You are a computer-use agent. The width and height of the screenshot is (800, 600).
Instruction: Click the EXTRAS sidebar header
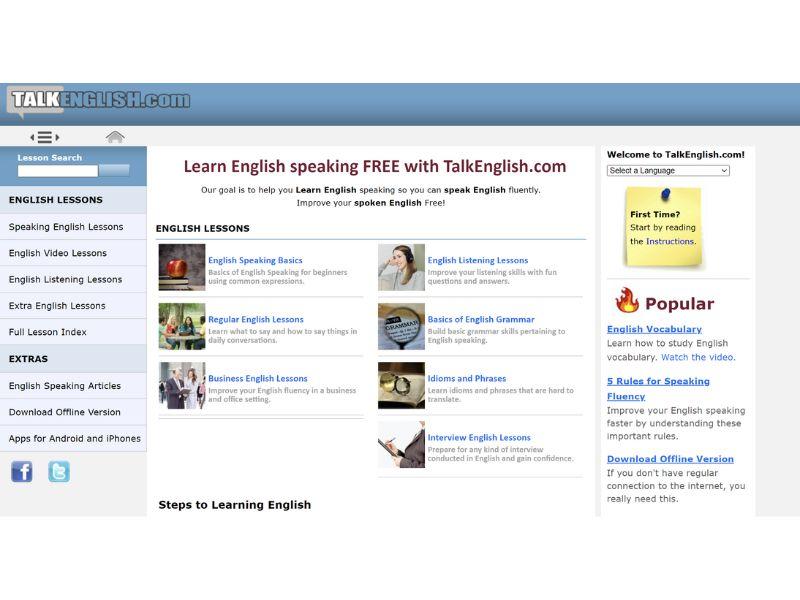tap(73, 359)
